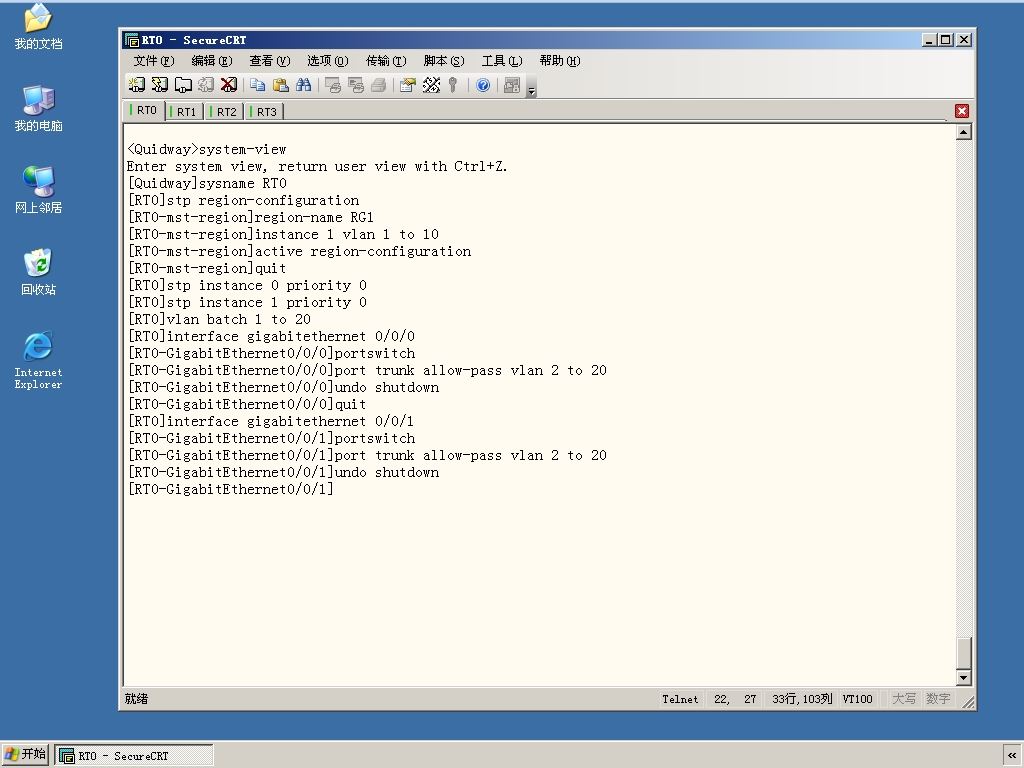Click the Quick Connect lightning icon
The height and width of the screenshot is (768, 1024).
[x=159, y=85]
